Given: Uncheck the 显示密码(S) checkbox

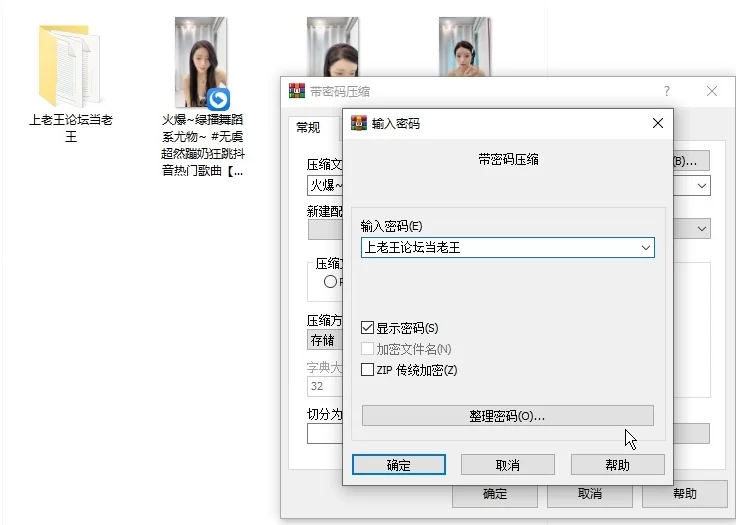Looking at the screenshot, I should [368, 327].
